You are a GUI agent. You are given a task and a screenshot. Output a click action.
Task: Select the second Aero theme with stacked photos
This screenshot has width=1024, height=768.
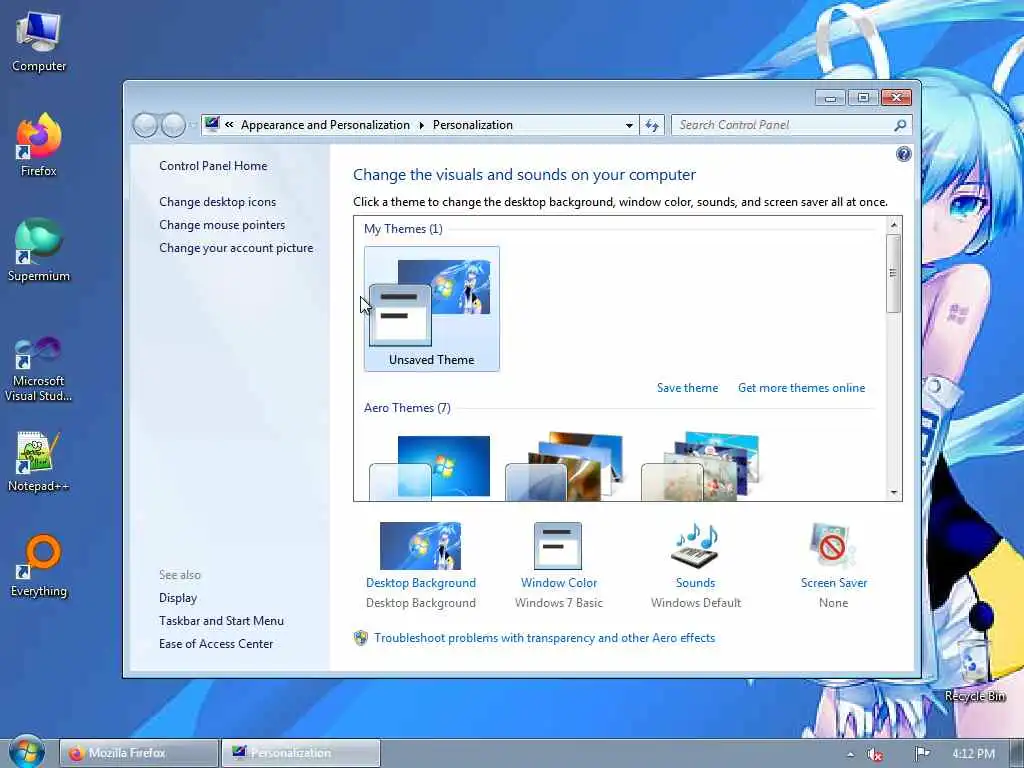pos(566,467)
